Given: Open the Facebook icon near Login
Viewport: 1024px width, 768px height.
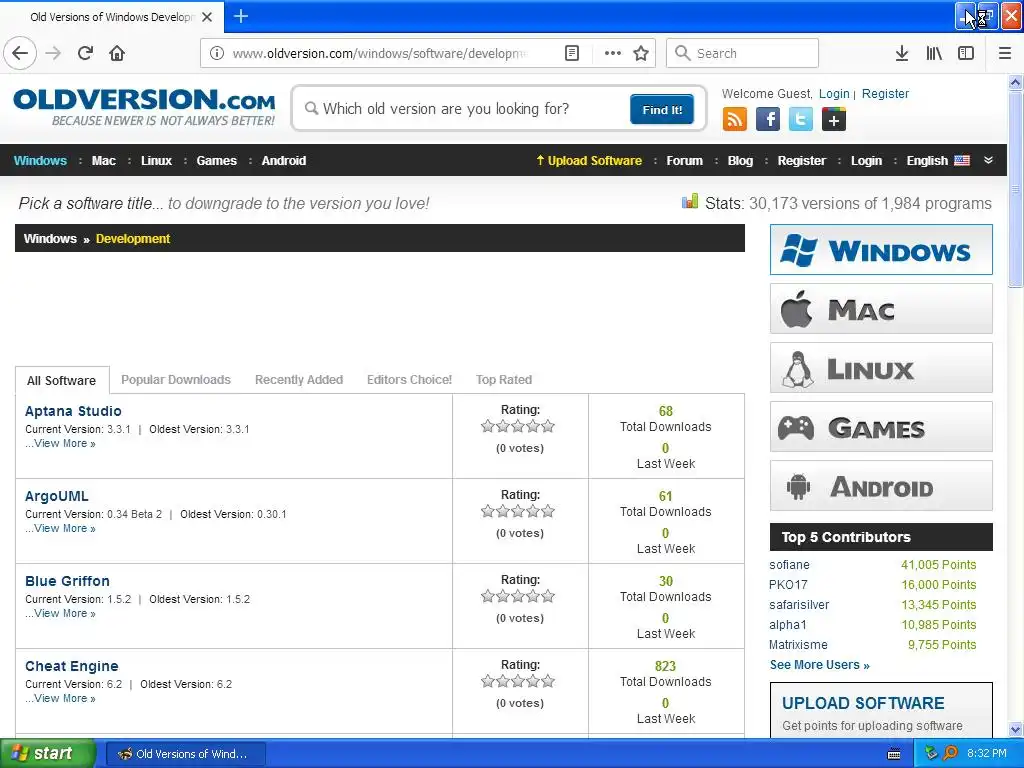Looking at the screenshot, I should point(768,120).
